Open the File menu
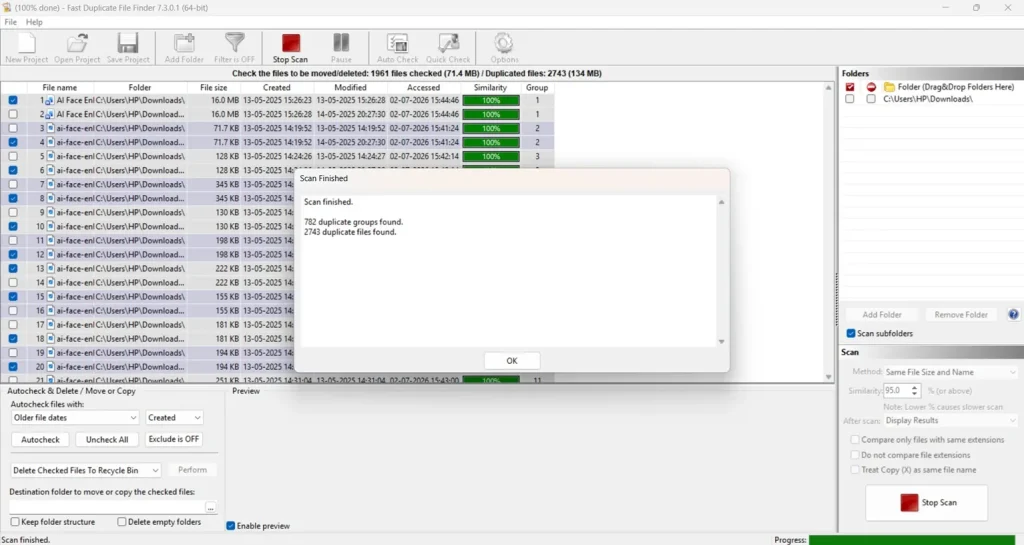 coord(10,22)
